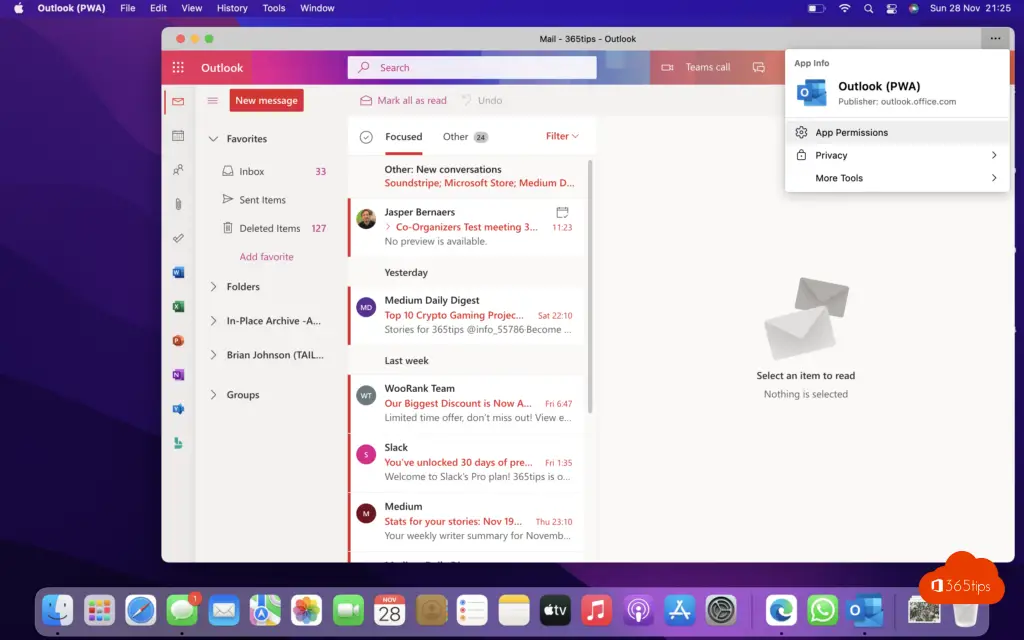The width and height of the screenshot is (1024, 640).
Task: Open Control Center in the menu bar
Action: [891, 8]
